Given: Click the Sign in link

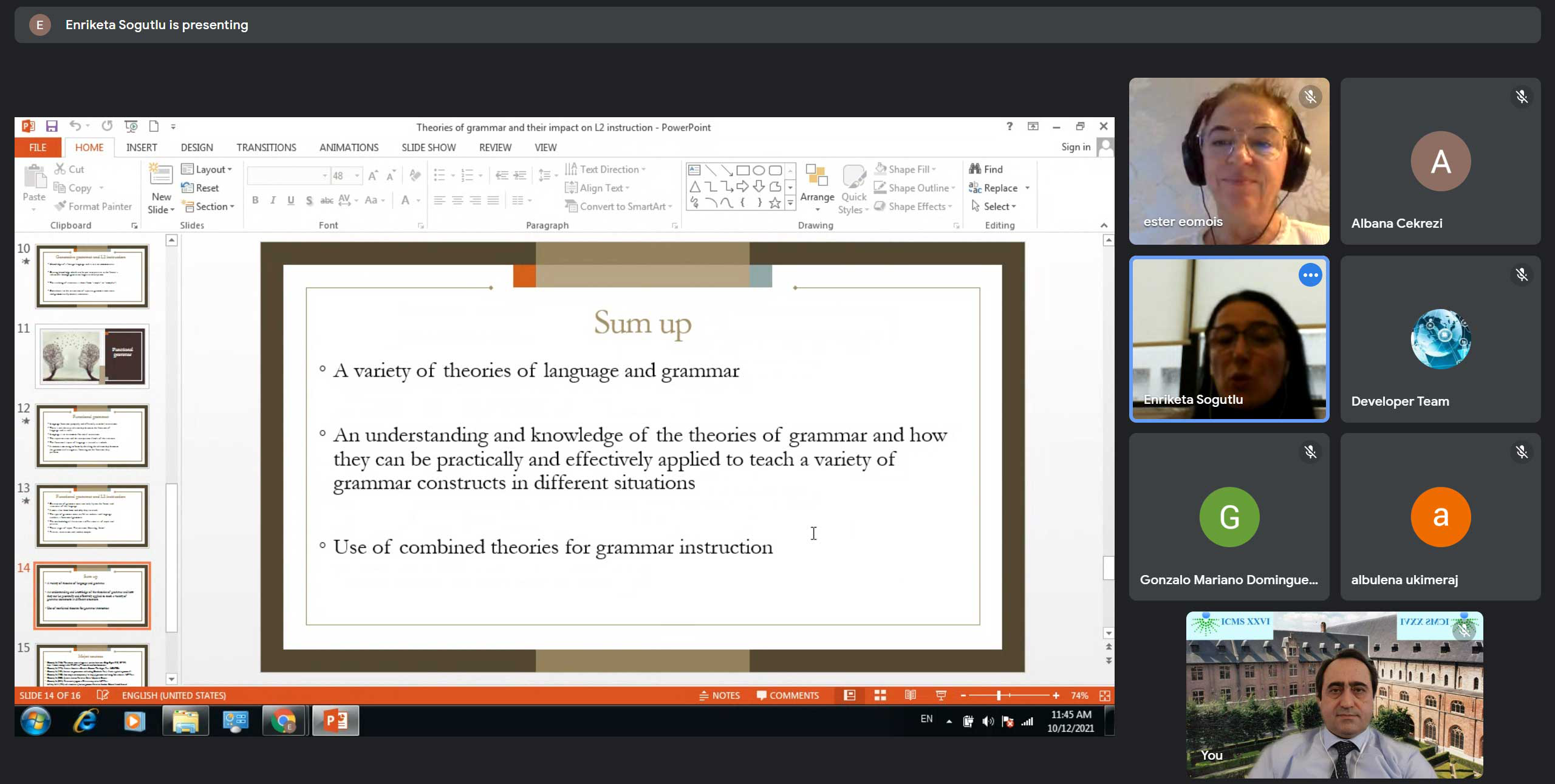Looking at the screenshot, I should click(x=1075, y=147).
